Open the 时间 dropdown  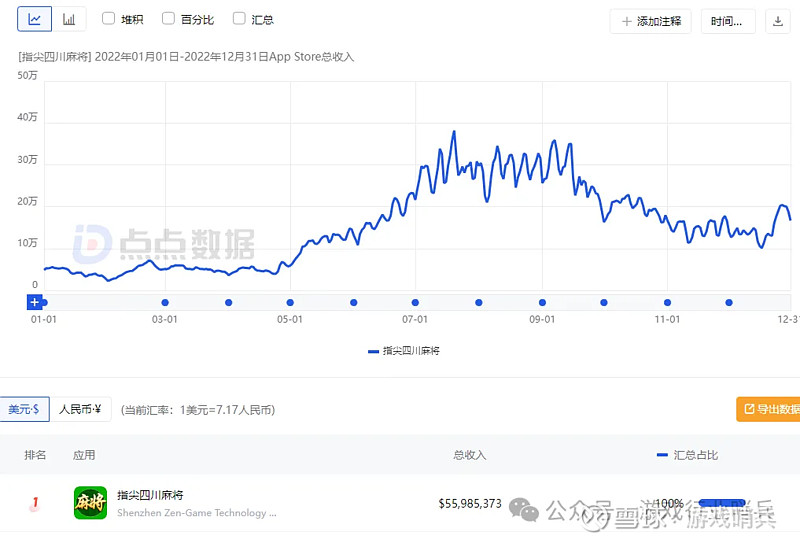coord(728,21)
